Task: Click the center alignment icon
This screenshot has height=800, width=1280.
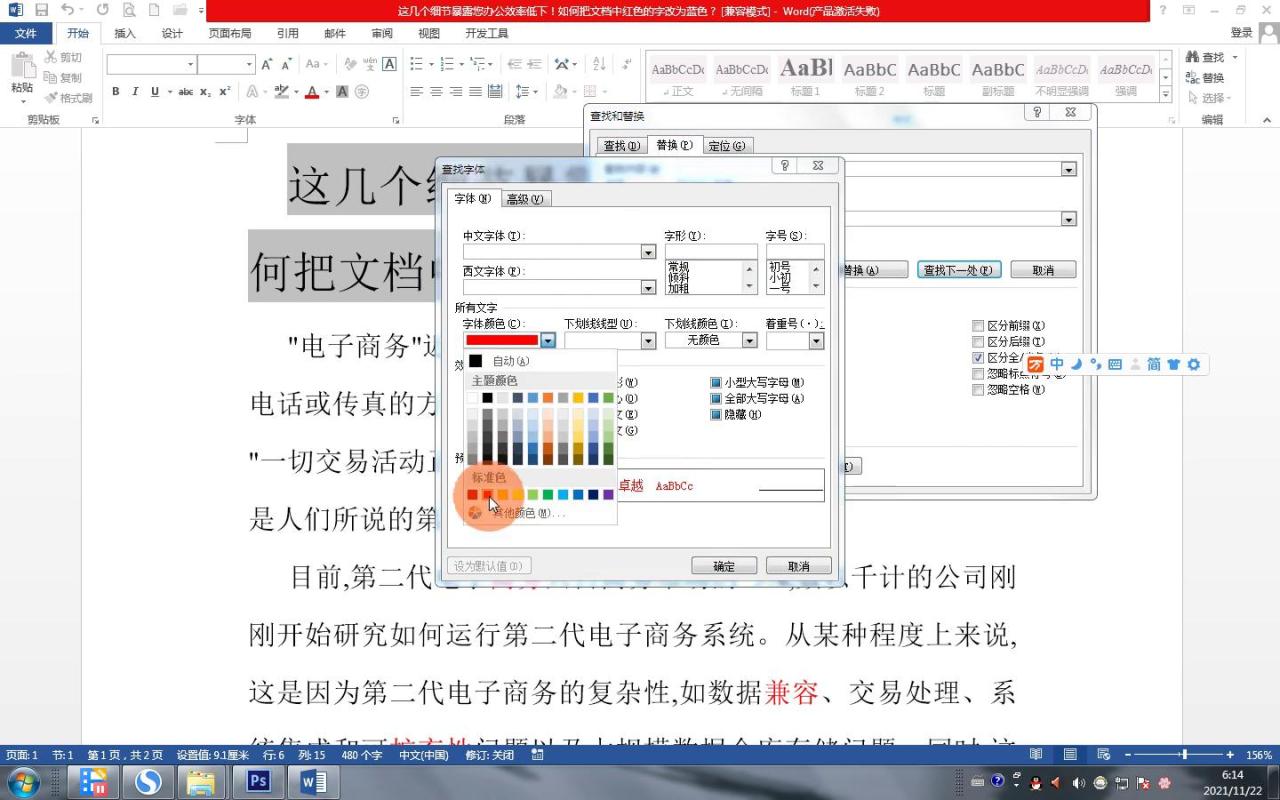Action: [438, 91]
